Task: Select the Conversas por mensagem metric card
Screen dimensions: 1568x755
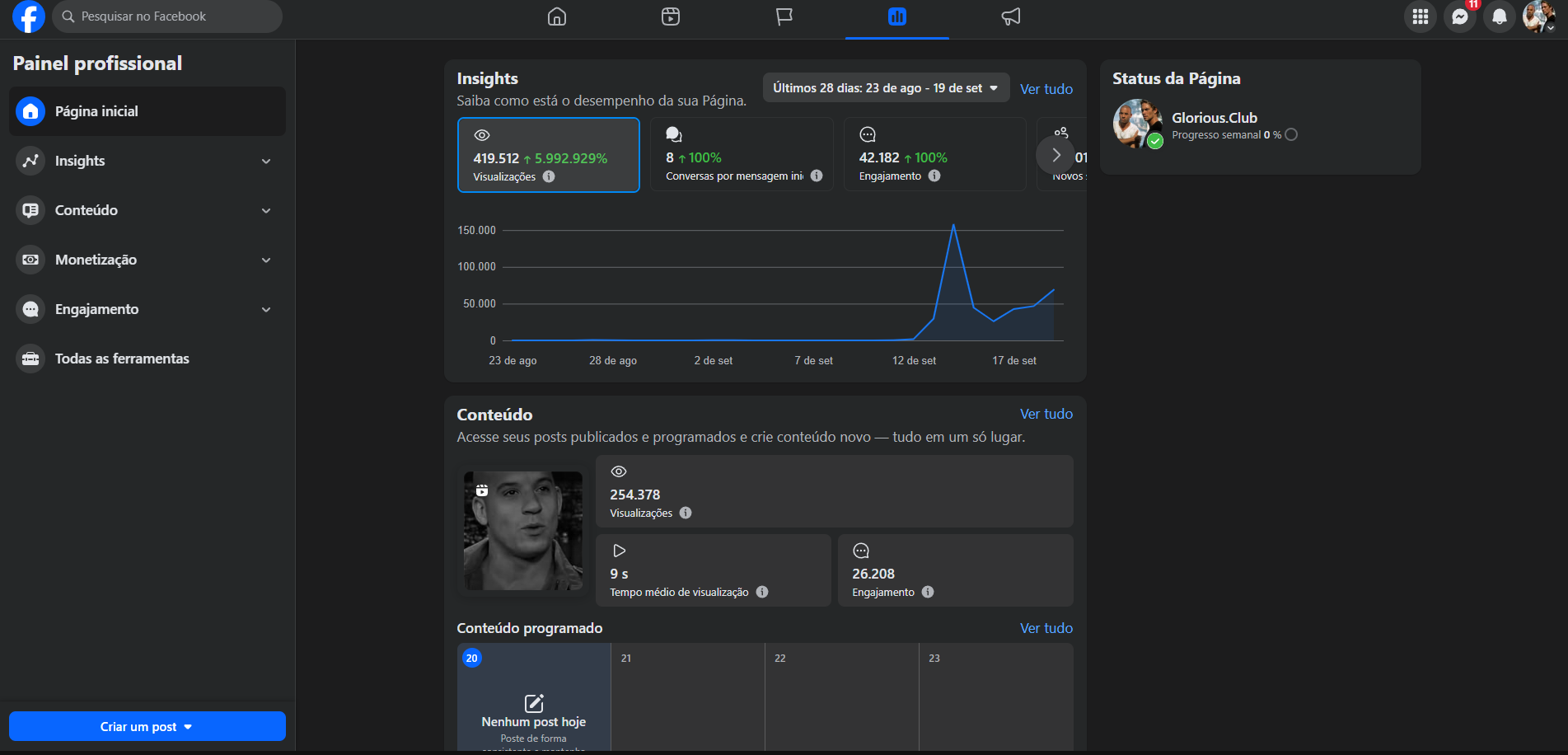Action: [x=742, y=154]
